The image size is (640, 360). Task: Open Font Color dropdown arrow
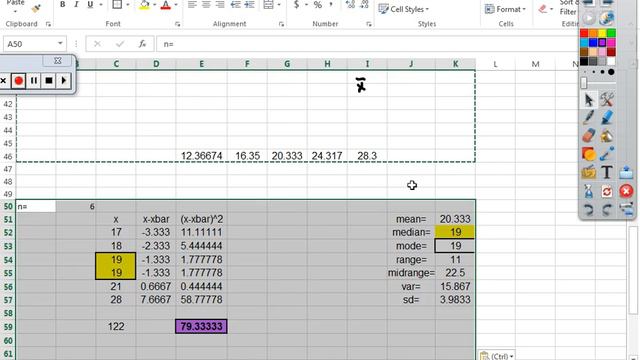tap(176, 5)
